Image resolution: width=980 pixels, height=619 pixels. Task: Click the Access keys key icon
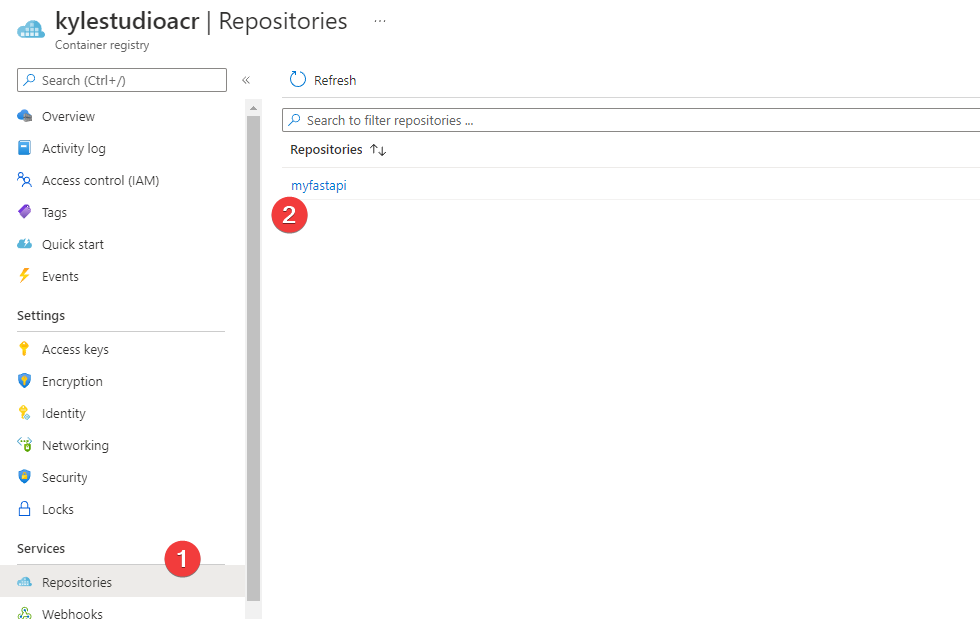click(24, 349)
